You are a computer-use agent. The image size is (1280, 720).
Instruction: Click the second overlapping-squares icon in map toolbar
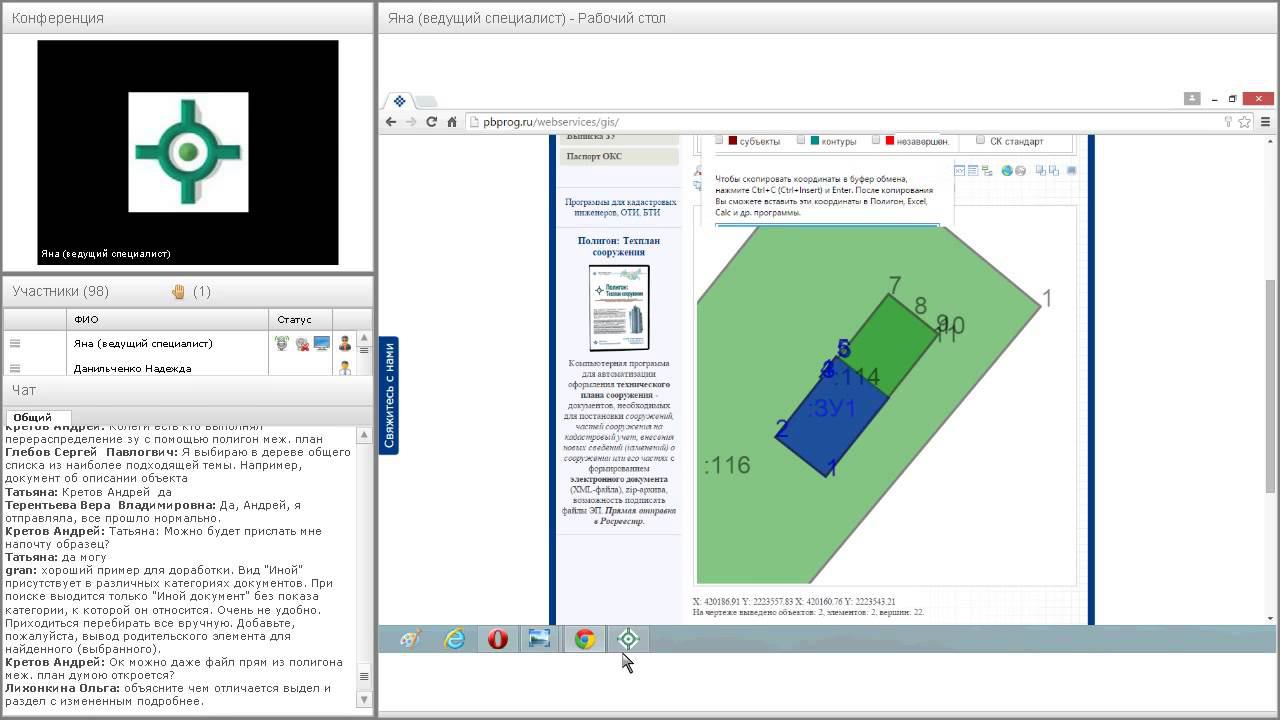click(1053, 171)
